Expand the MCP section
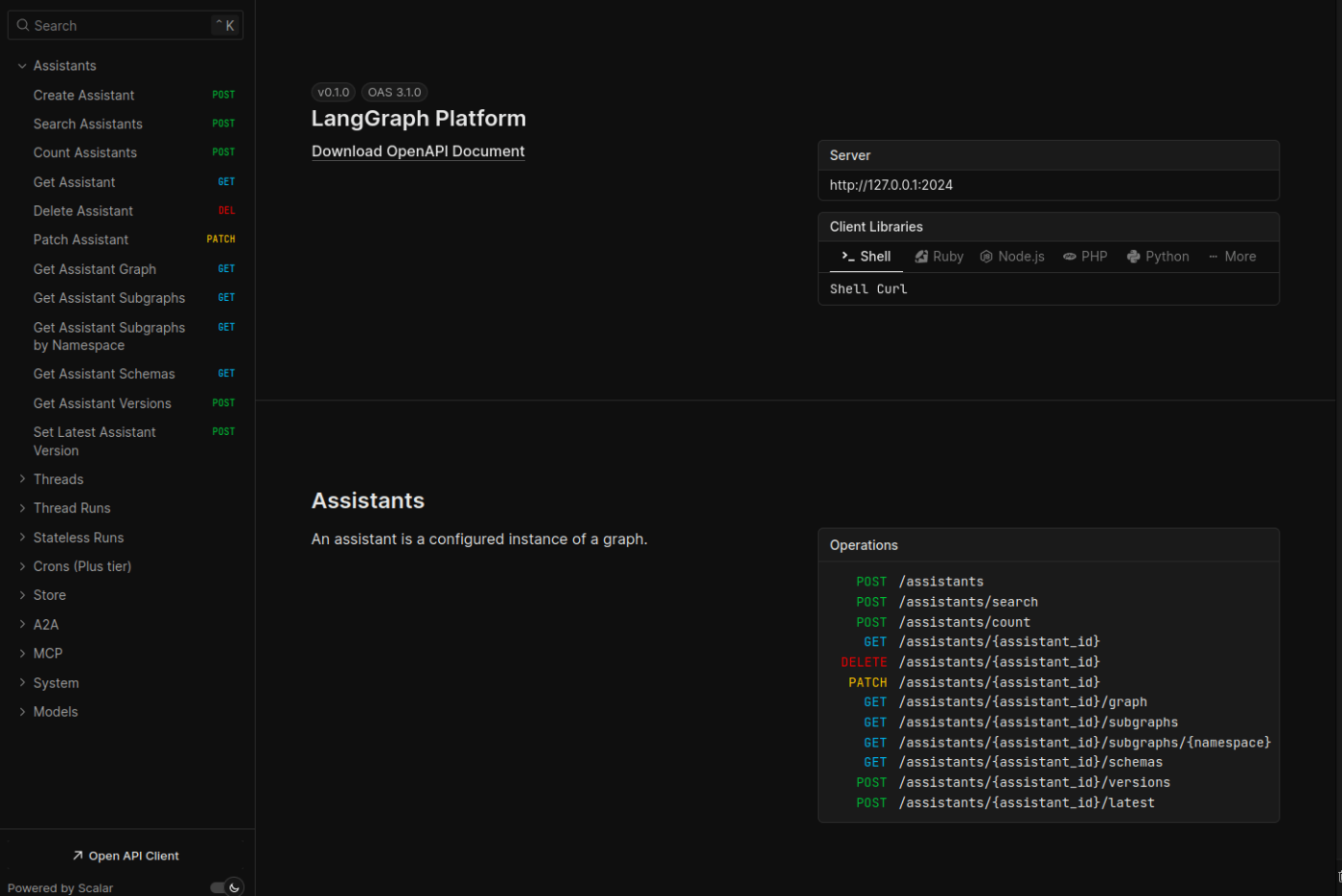Screen dimensions: 1342x896 (22, 654)
